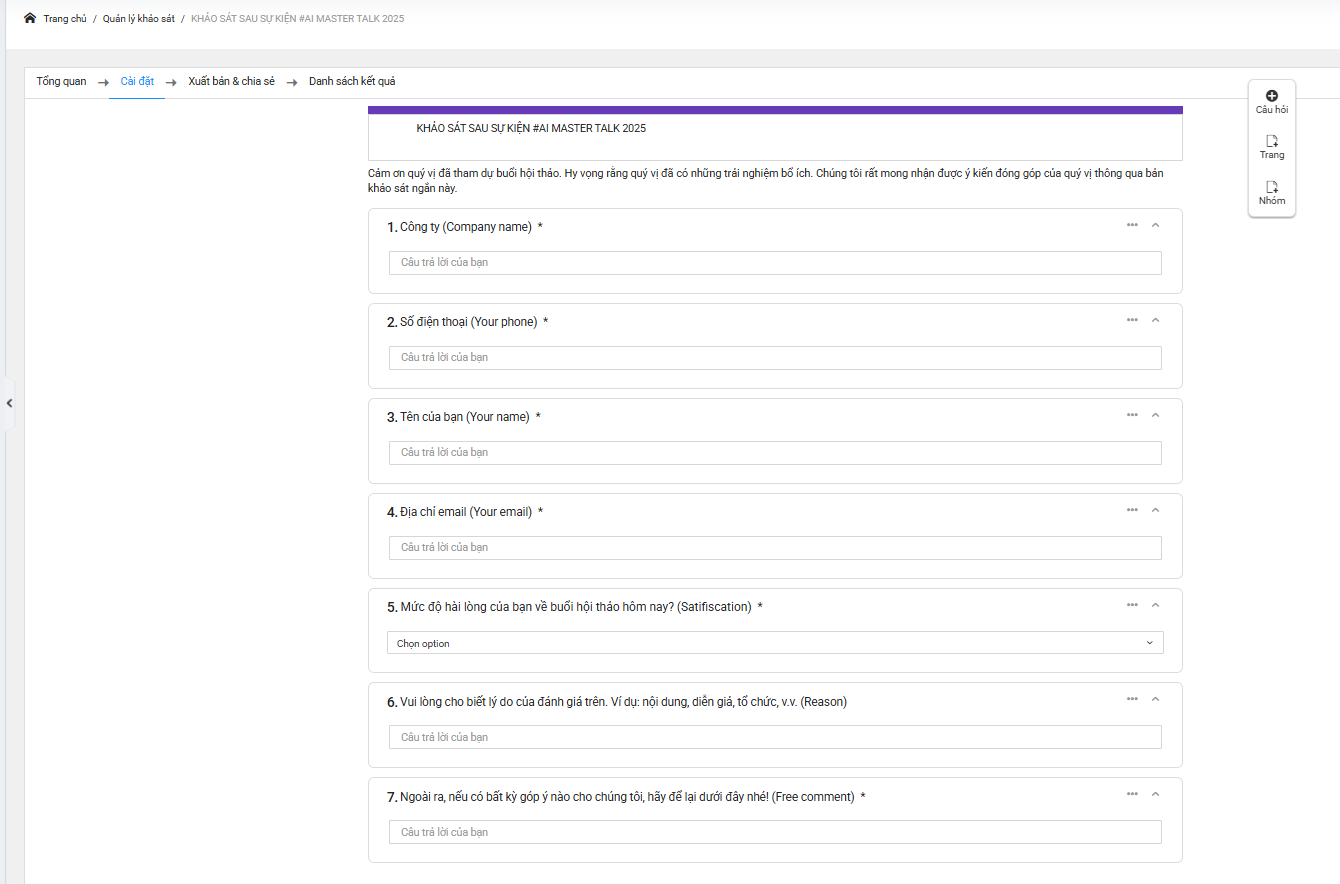
Task: Collapse the Your name question card
Action: point(1155,415)
